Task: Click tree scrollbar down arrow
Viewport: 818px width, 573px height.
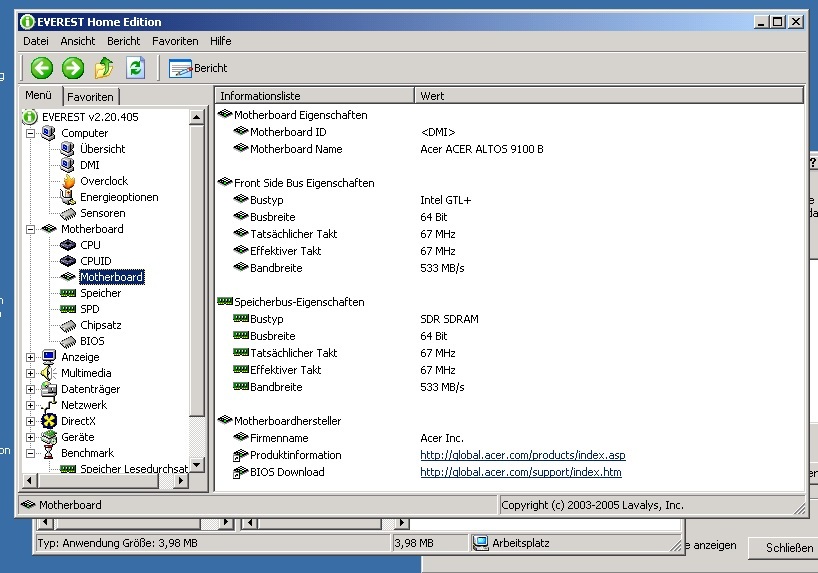Action: click(x=196, y=464)
